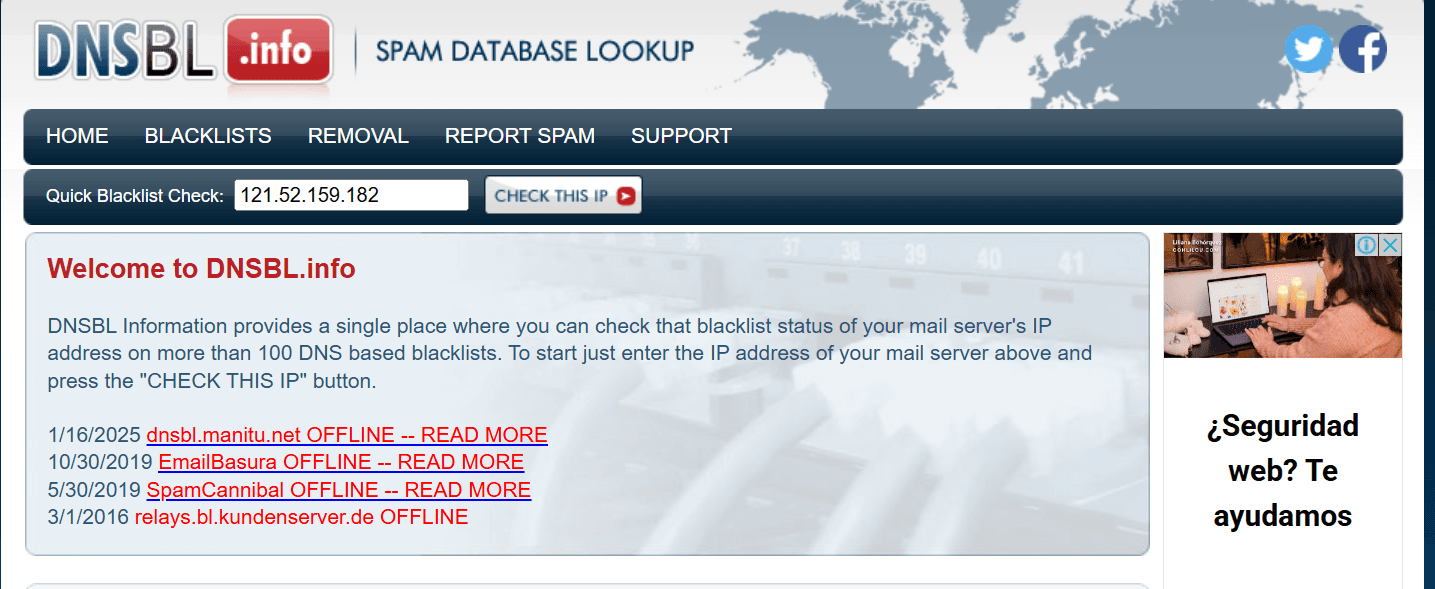The width and height of the screenshot is (1435, 589).
Task: Open dnsbl.manitu.net OFFLINE READ MORE link
Action: 347,435
